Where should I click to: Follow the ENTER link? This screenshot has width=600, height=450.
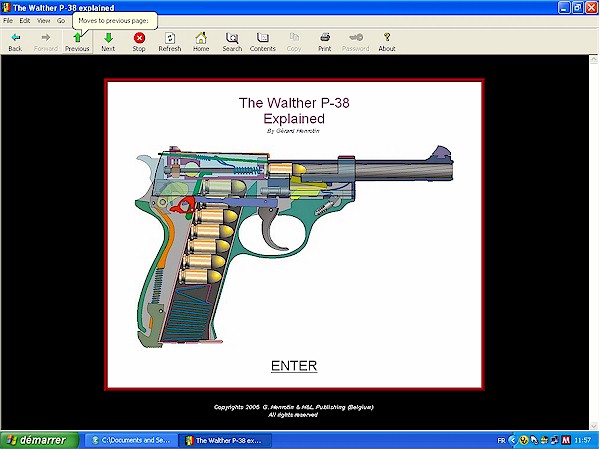[294, 366]
